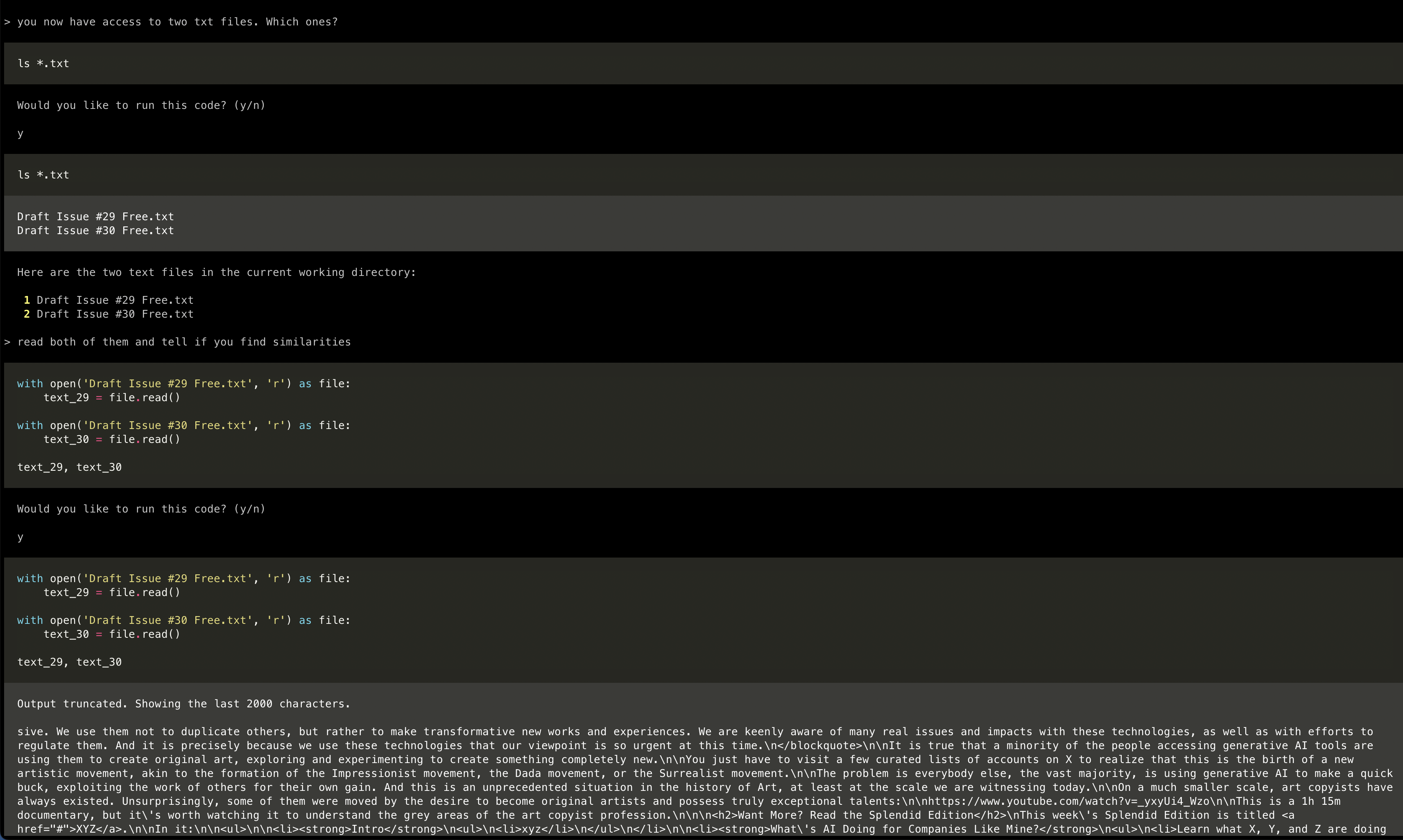The width and height of the screenshot is (1403, 840).
Task: Click second open('Draft Issue #30 Free.txt') code line
Action: point(183,620)
